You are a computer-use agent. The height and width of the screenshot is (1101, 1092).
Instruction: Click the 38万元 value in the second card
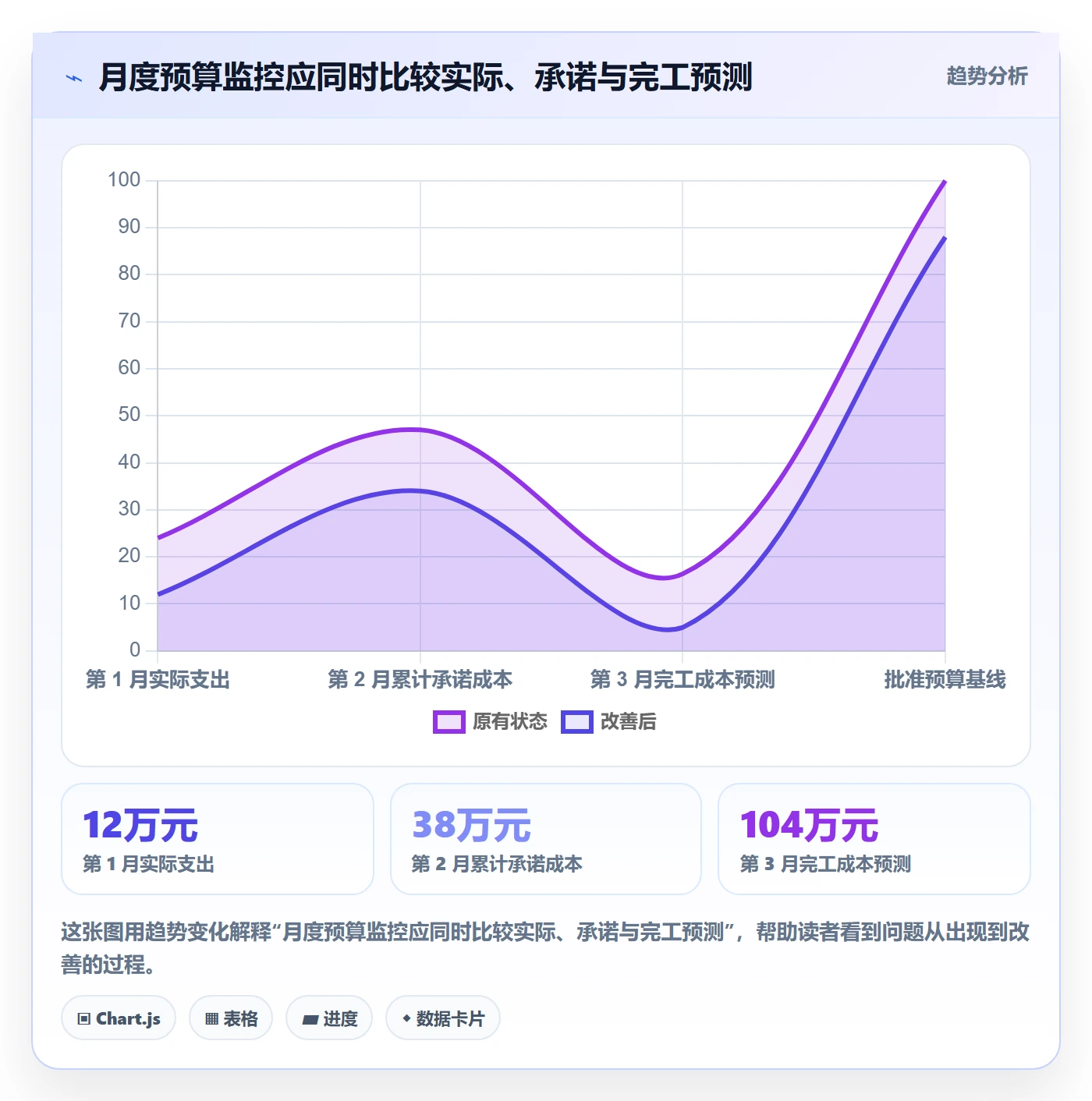[x=471, y=825]
